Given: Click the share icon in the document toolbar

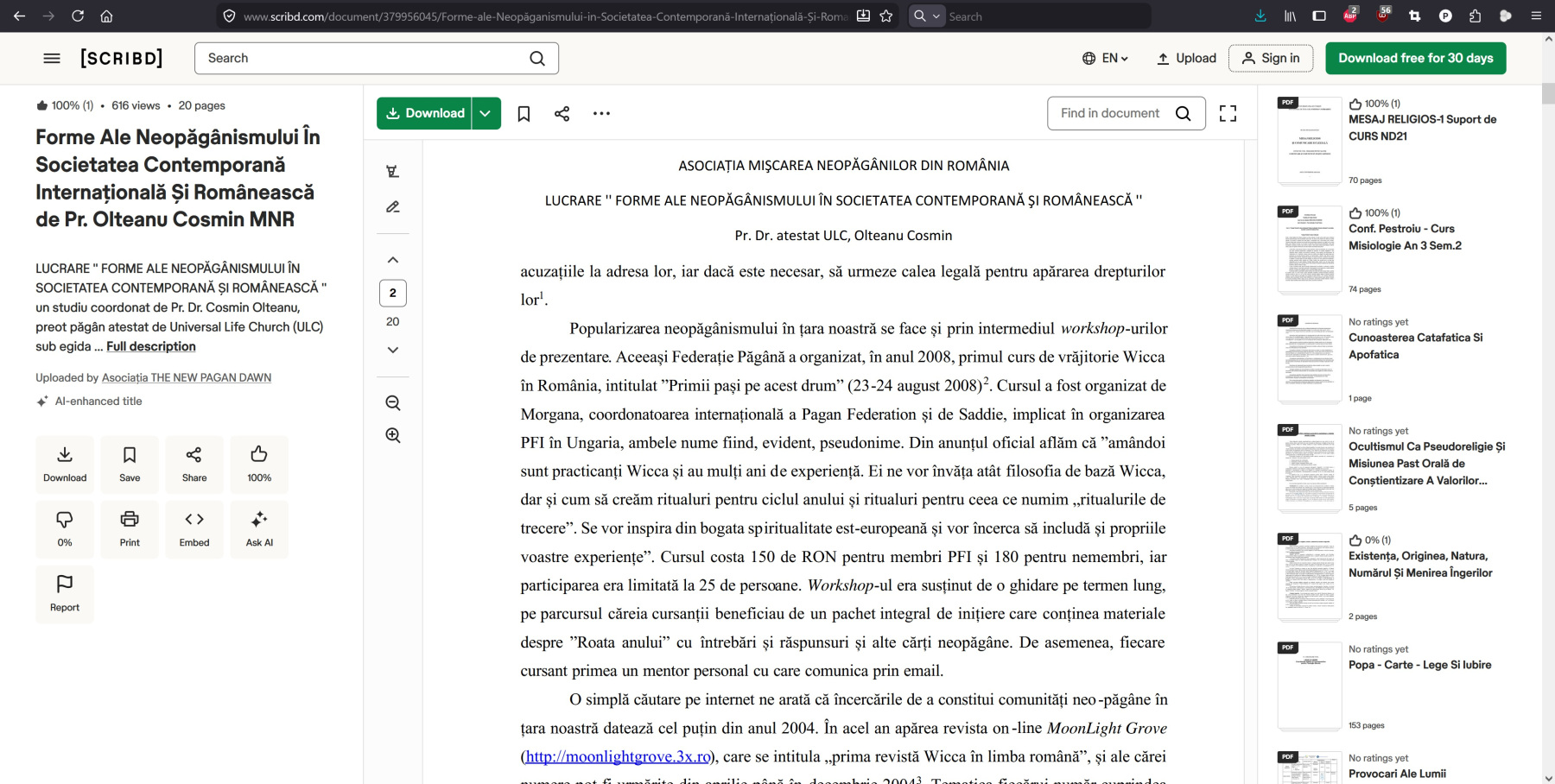Looking at the screenshot, I should click(562, 113).
